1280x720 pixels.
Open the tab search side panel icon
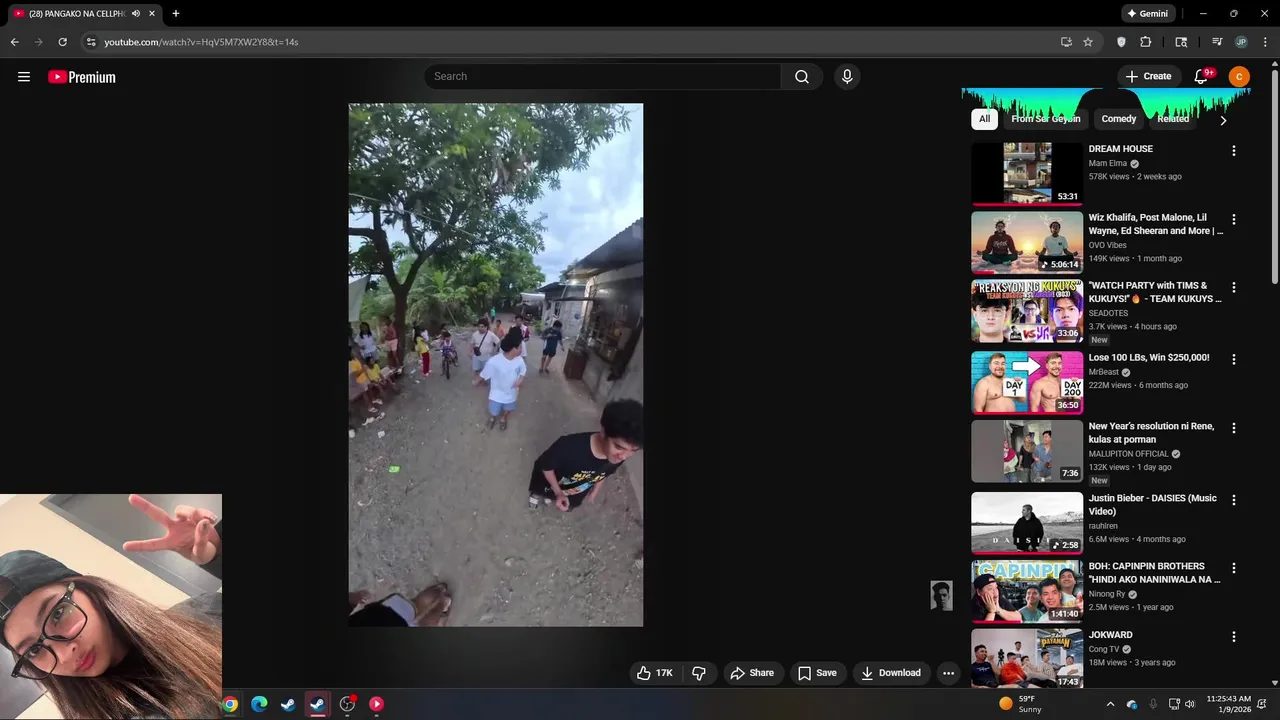(1181, 42)
